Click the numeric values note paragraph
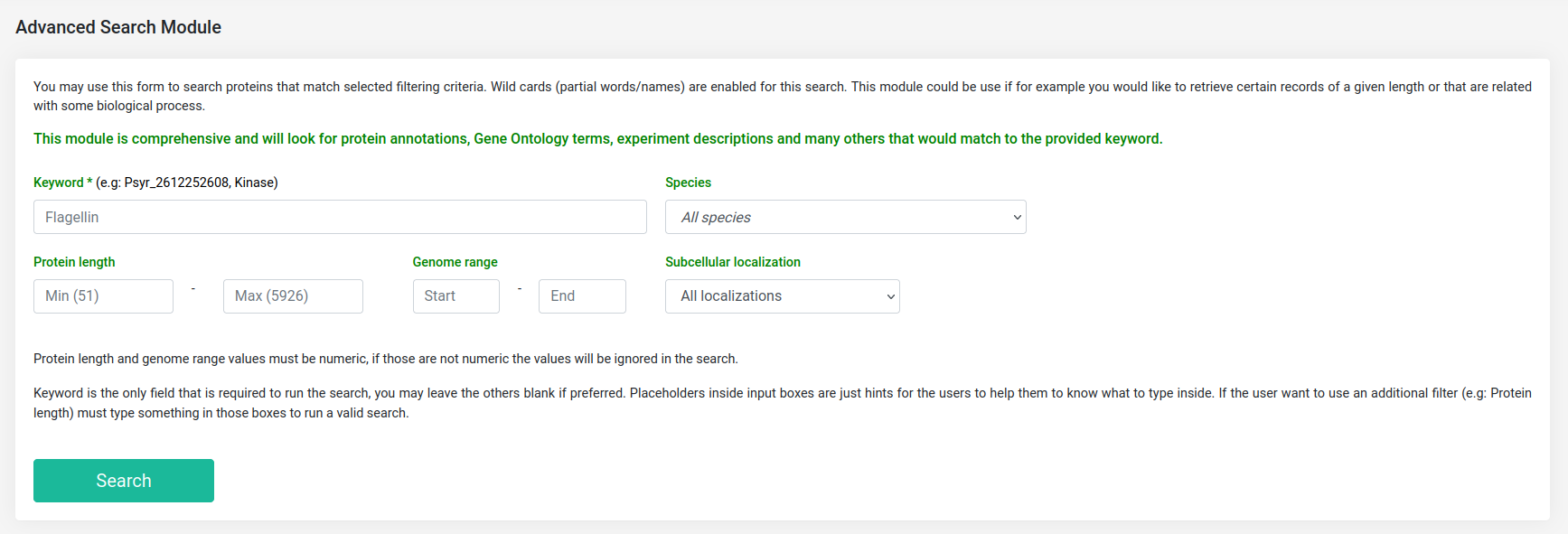Image resolution: width=1568 pixels, height=534 pixels. click(386, 359)
